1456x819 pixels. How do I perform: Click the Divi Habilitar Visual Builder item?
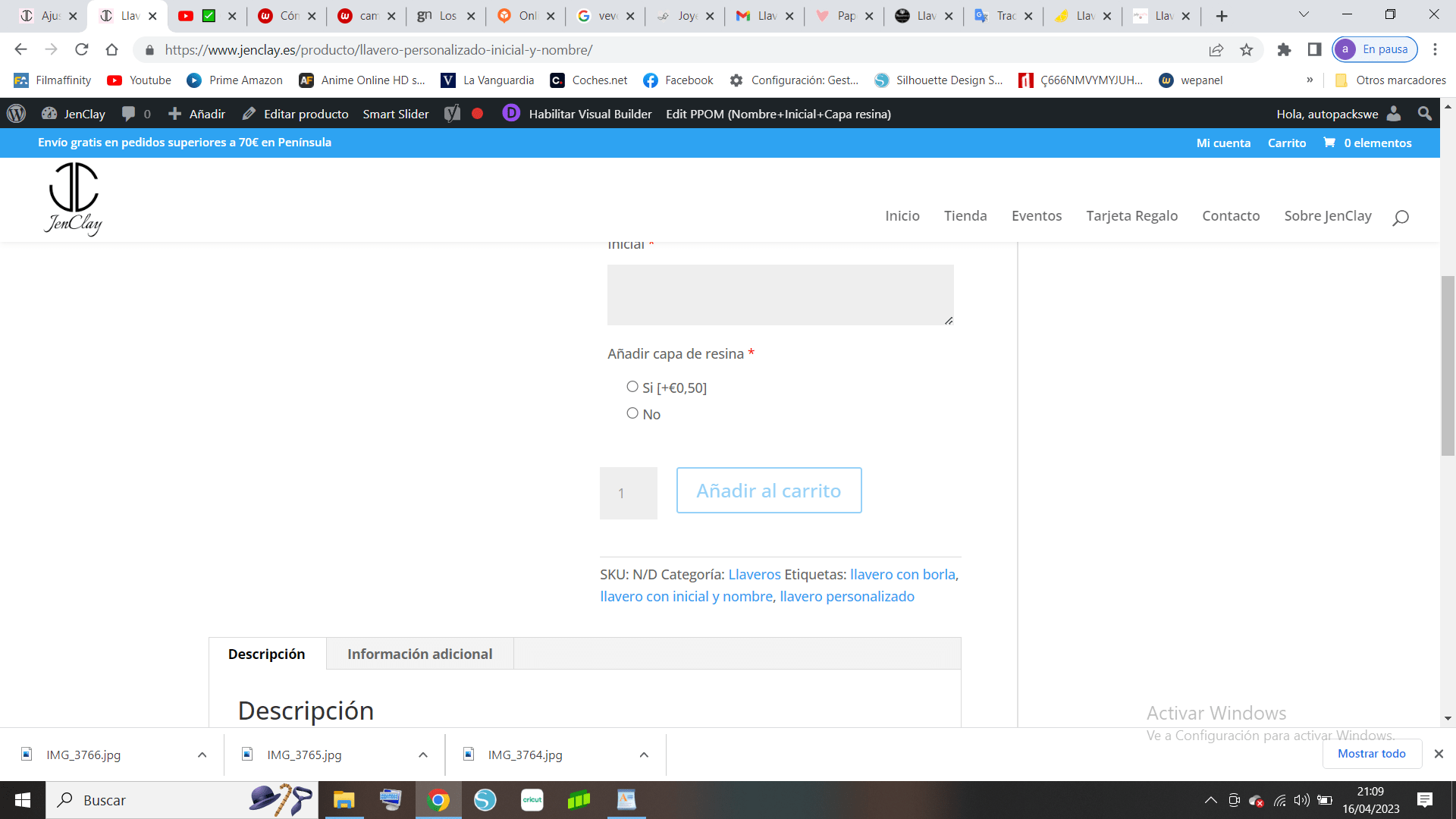[x=578, y=114]
